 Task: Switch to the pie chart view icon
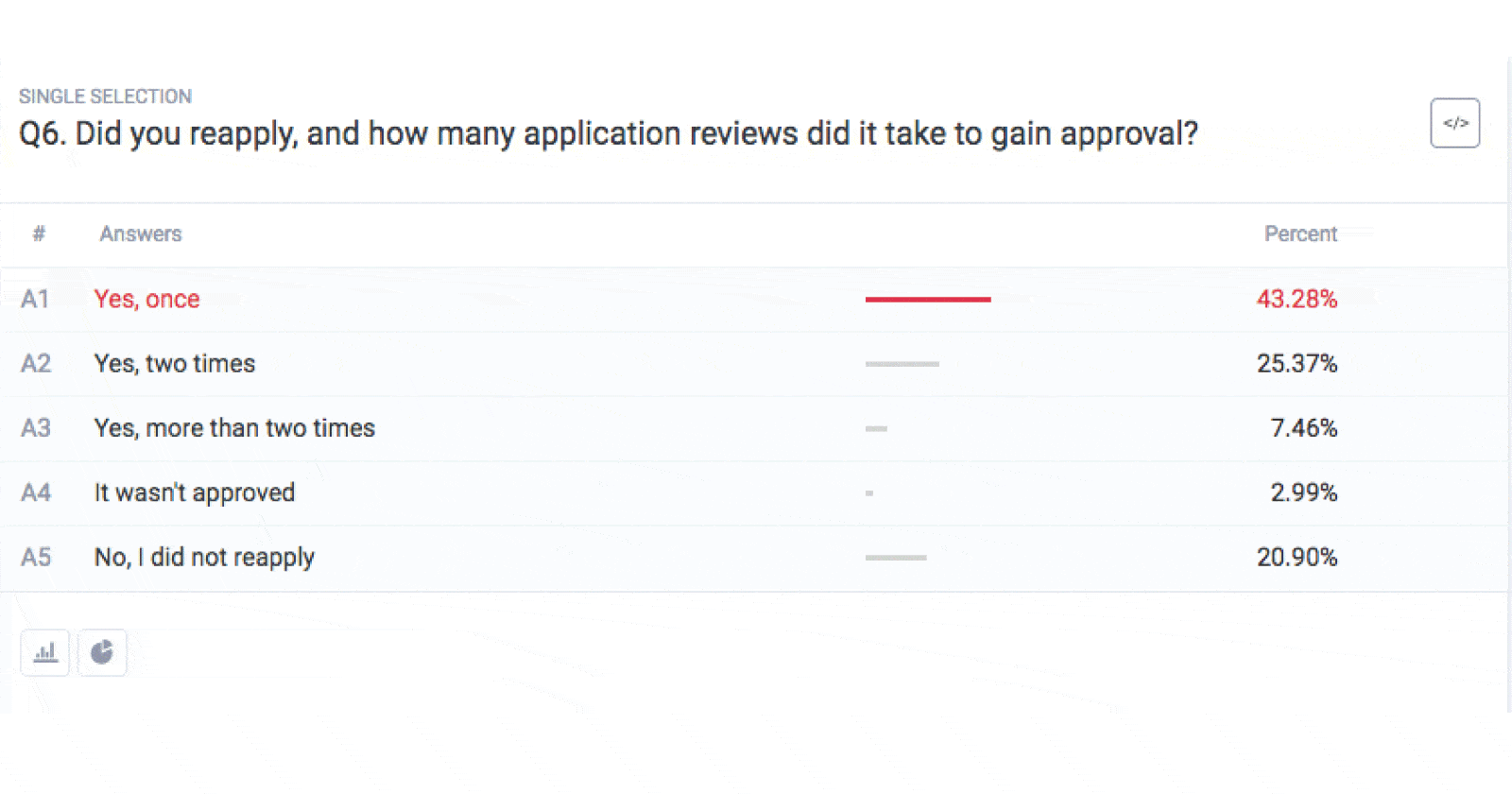coord(102,652)
